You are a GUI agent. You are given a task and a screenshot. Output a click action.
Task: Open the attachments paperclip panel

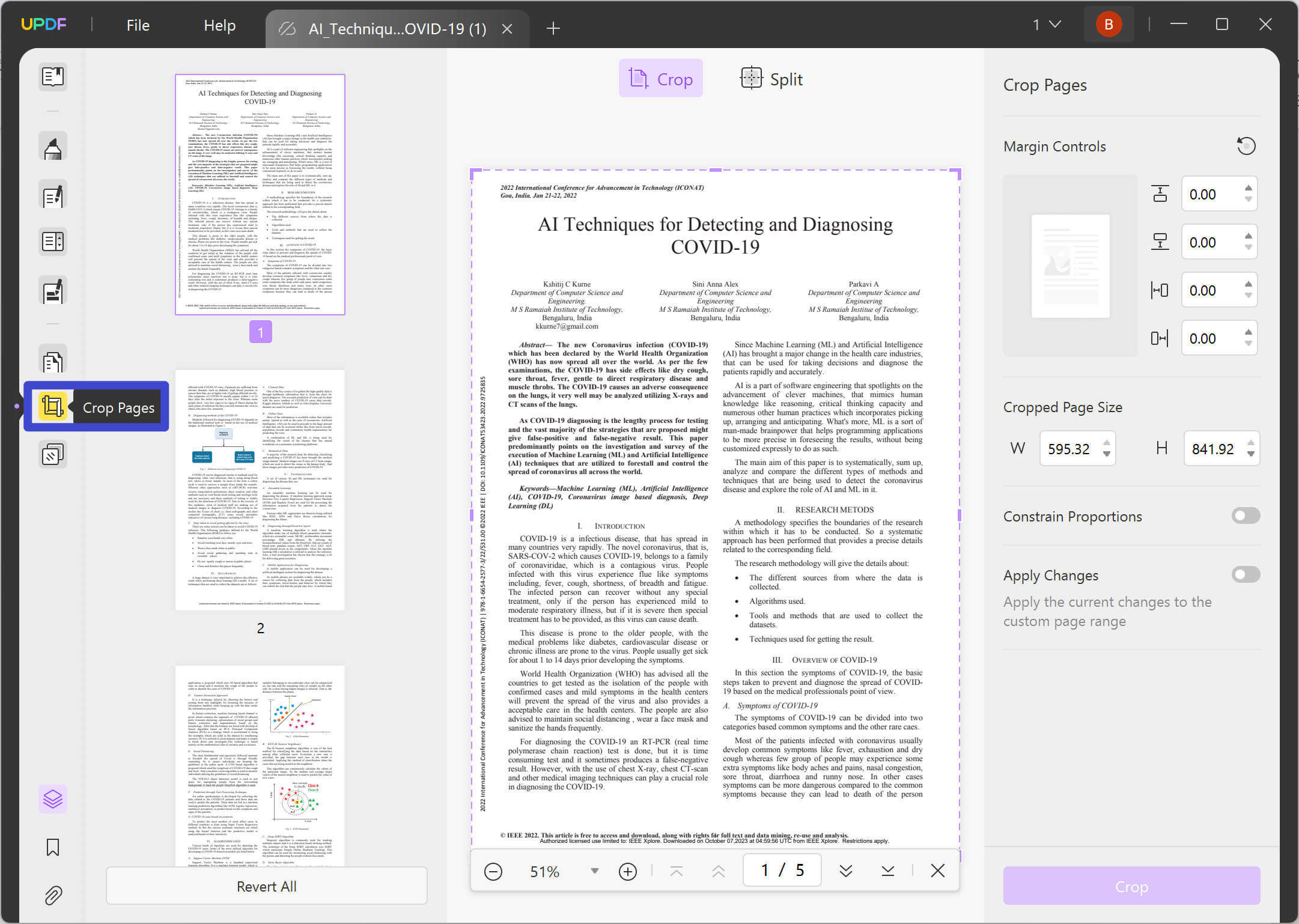(53, 895)
